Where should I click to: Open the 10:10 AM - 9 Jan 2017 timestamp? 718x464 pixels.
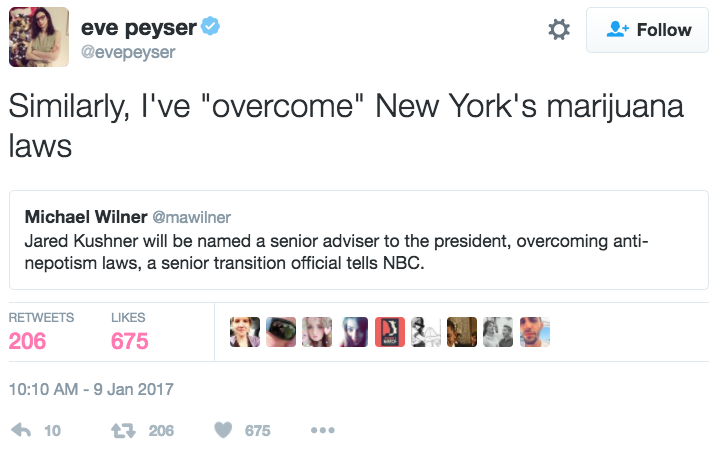pos(91,388)
